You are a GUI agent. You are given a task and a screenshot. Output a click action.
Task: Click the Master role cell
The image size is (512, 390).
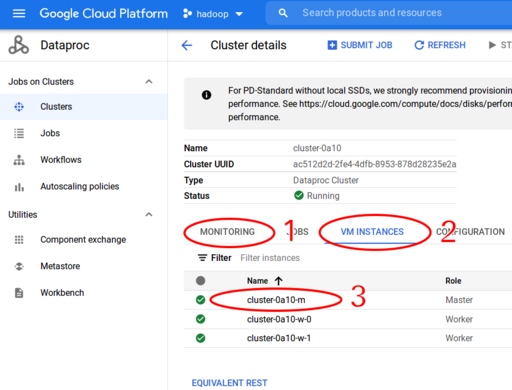(459, 300)
